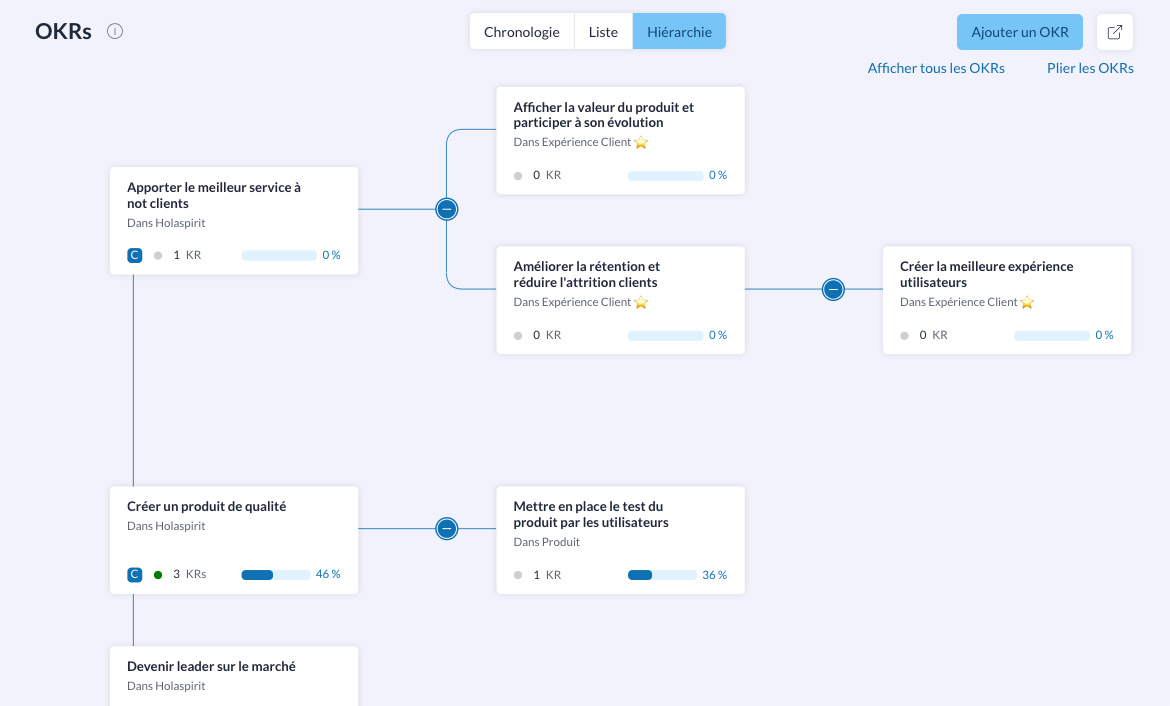Click 'Dans Produit' text on Mettre en place le test card
This screenshot has width=1170, height=706.
pos(546,543)
